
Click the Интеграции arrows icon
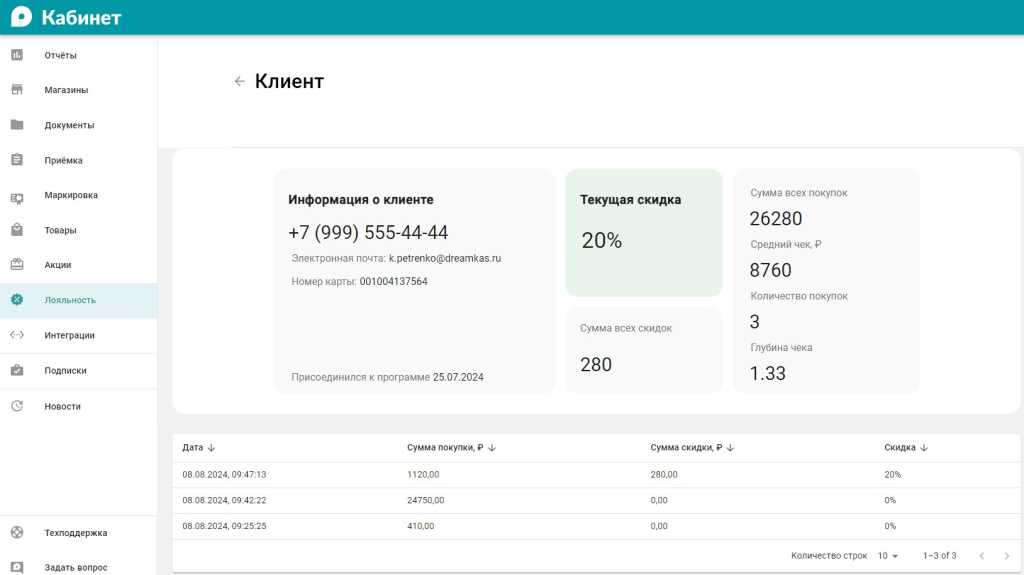coord(17,335)
